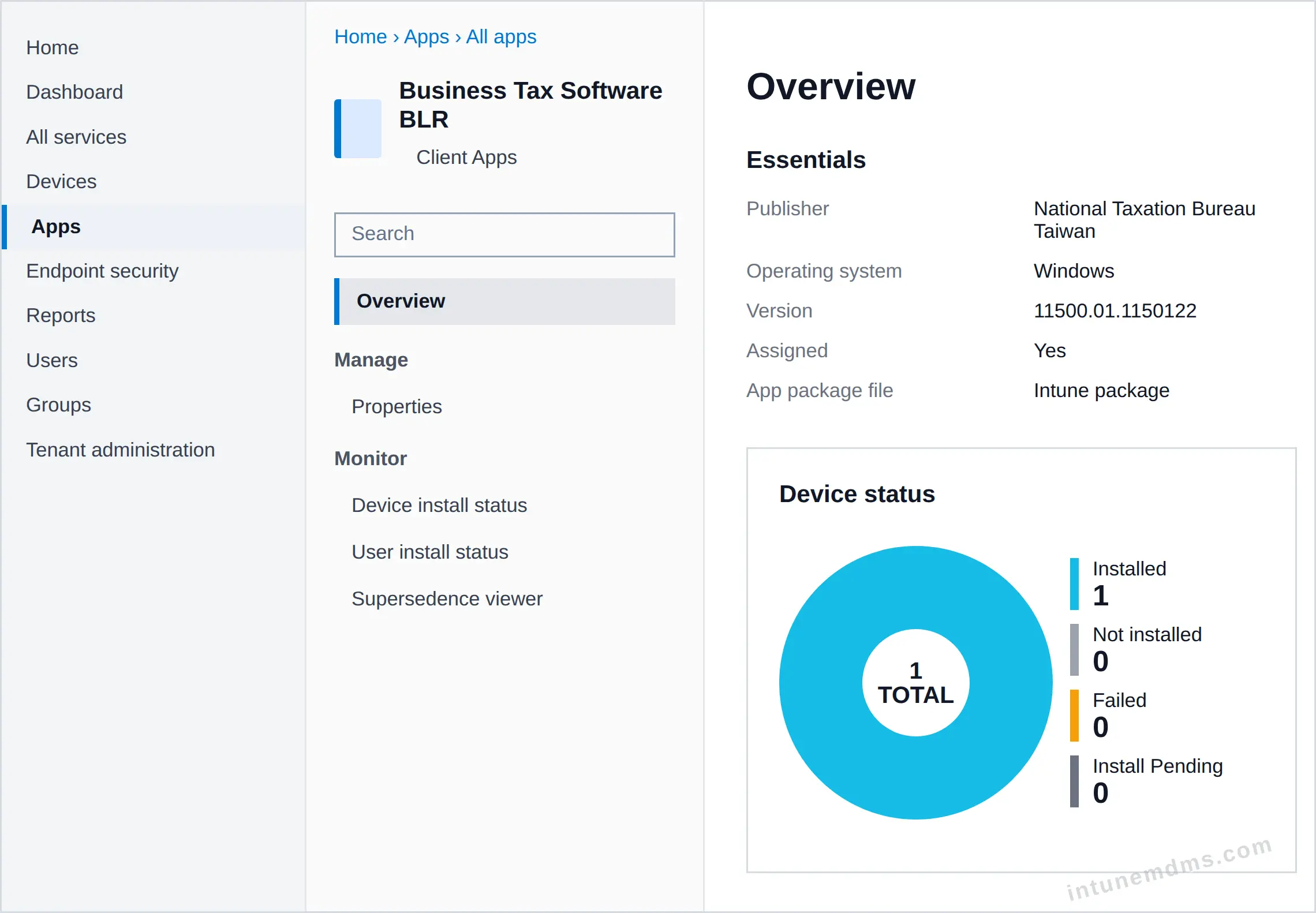The width and height of the screenshot is (1316, 913).
Task: Click publisher 'National Taxation Bureau Taiwan'
Action: [1145, 220]
